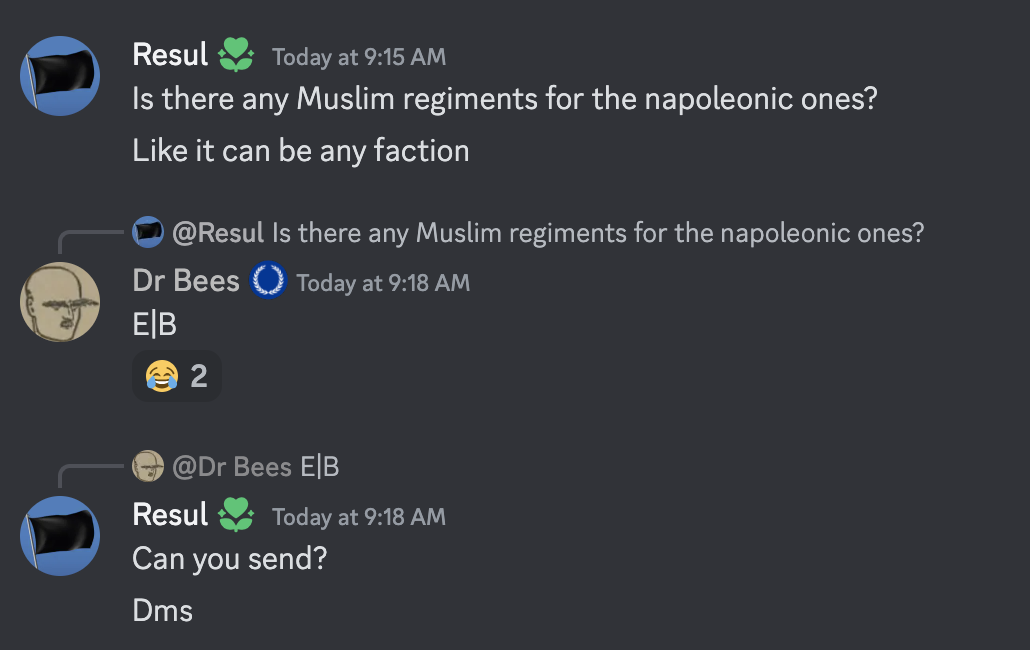
Task: Click the green badge beside Resul above "Can you send?"
Action: [x=236, y=515]
